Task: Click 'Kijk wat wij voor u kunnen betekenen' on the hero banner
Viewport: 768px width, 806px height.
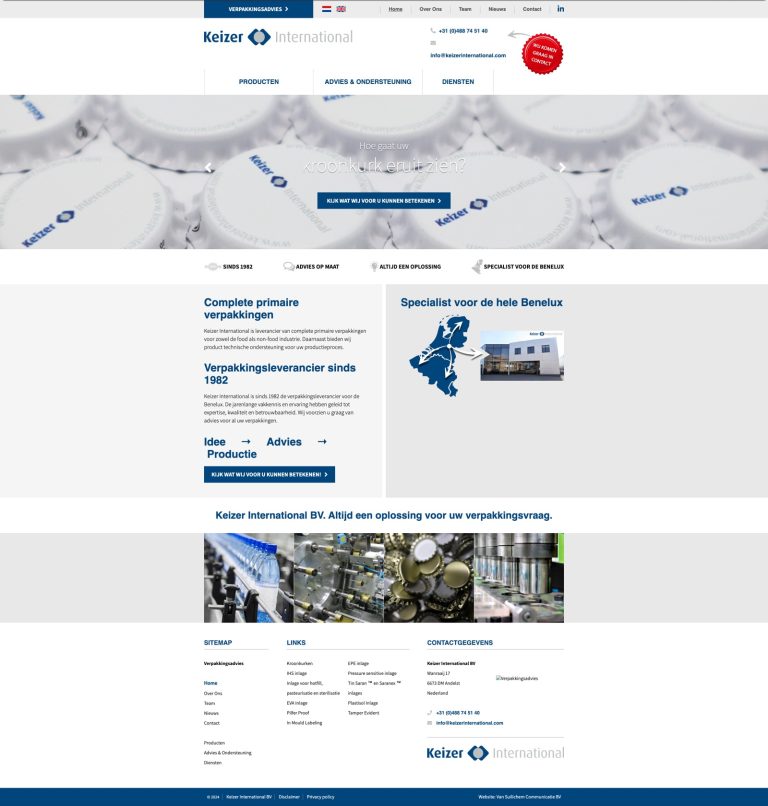Action: (x=384, y=200)
